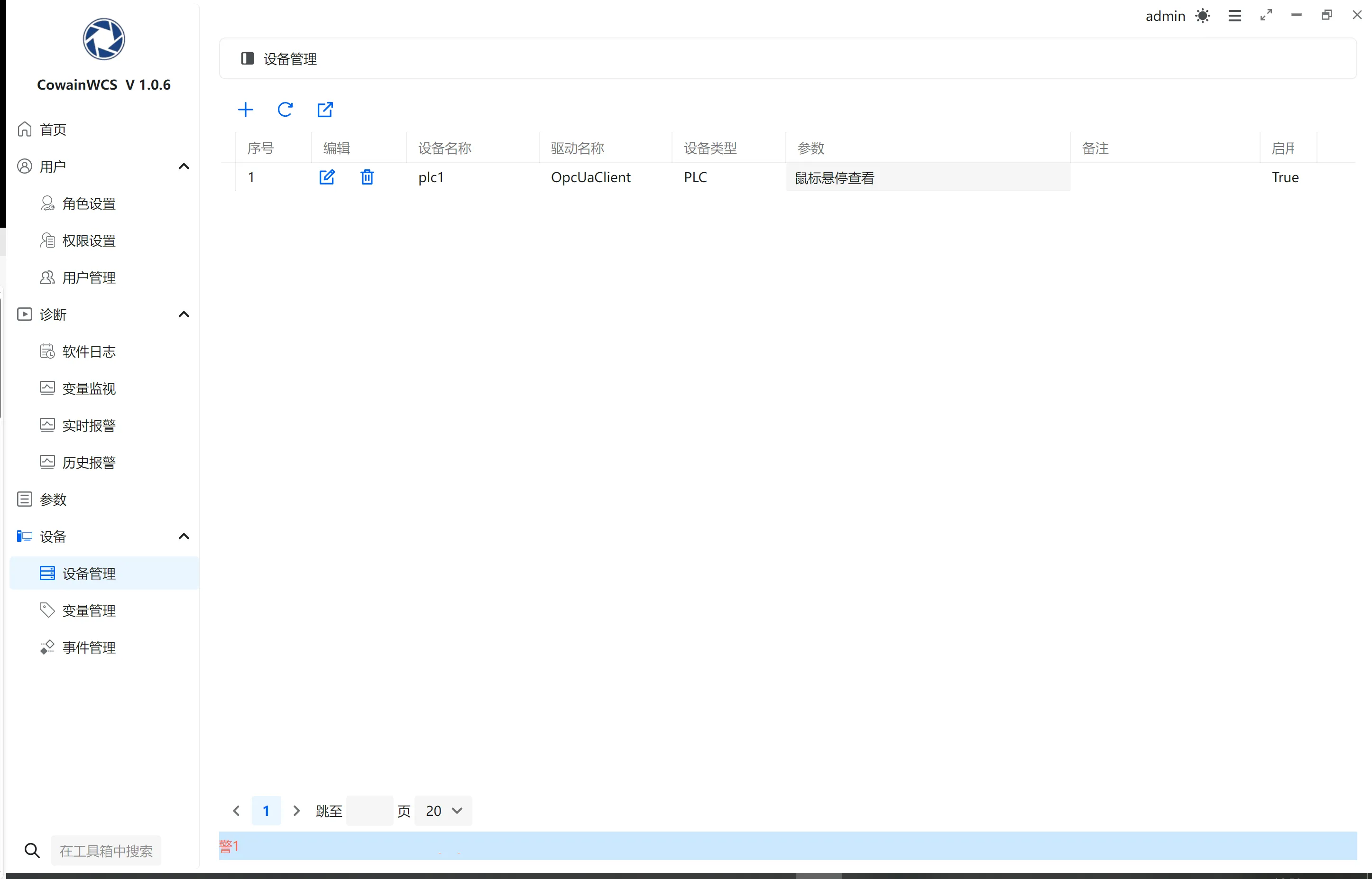Open the hamburger menu icon
1372x879 pixels.
(1234, 16)
